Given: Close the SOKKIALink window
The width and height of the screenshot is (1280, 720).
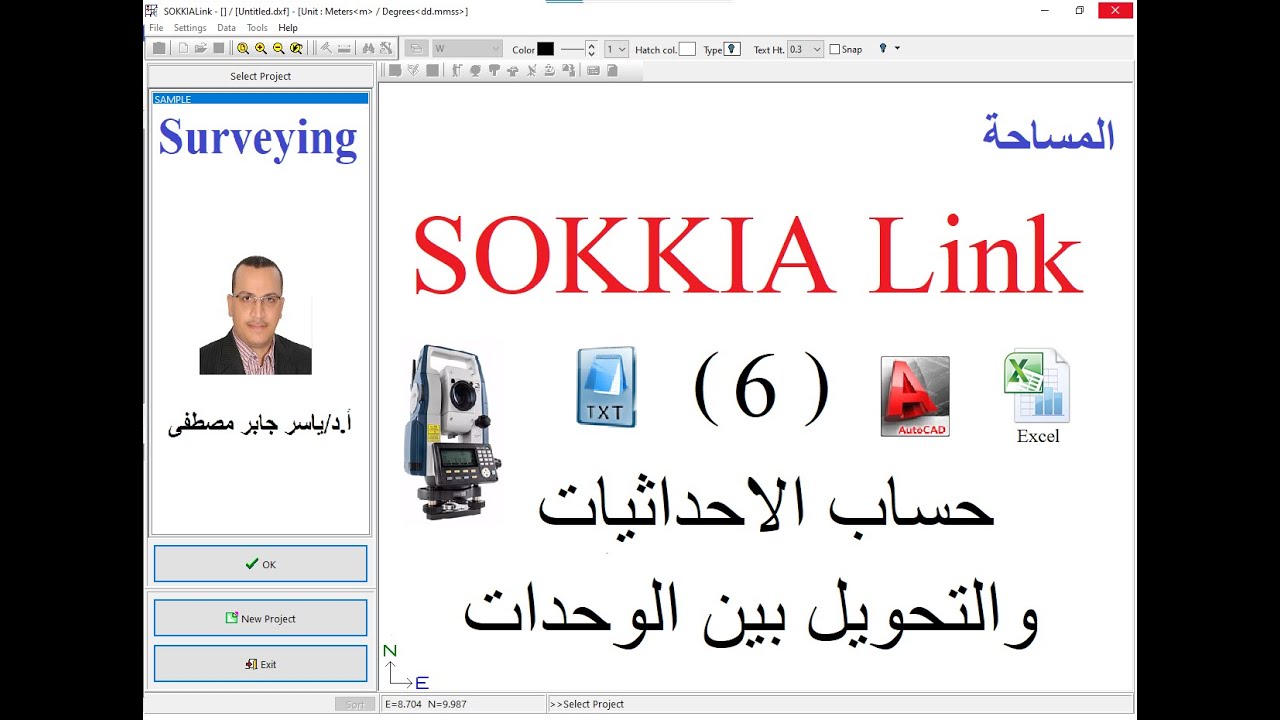Looking at the screenshot, I should [x=1115, y=10].
